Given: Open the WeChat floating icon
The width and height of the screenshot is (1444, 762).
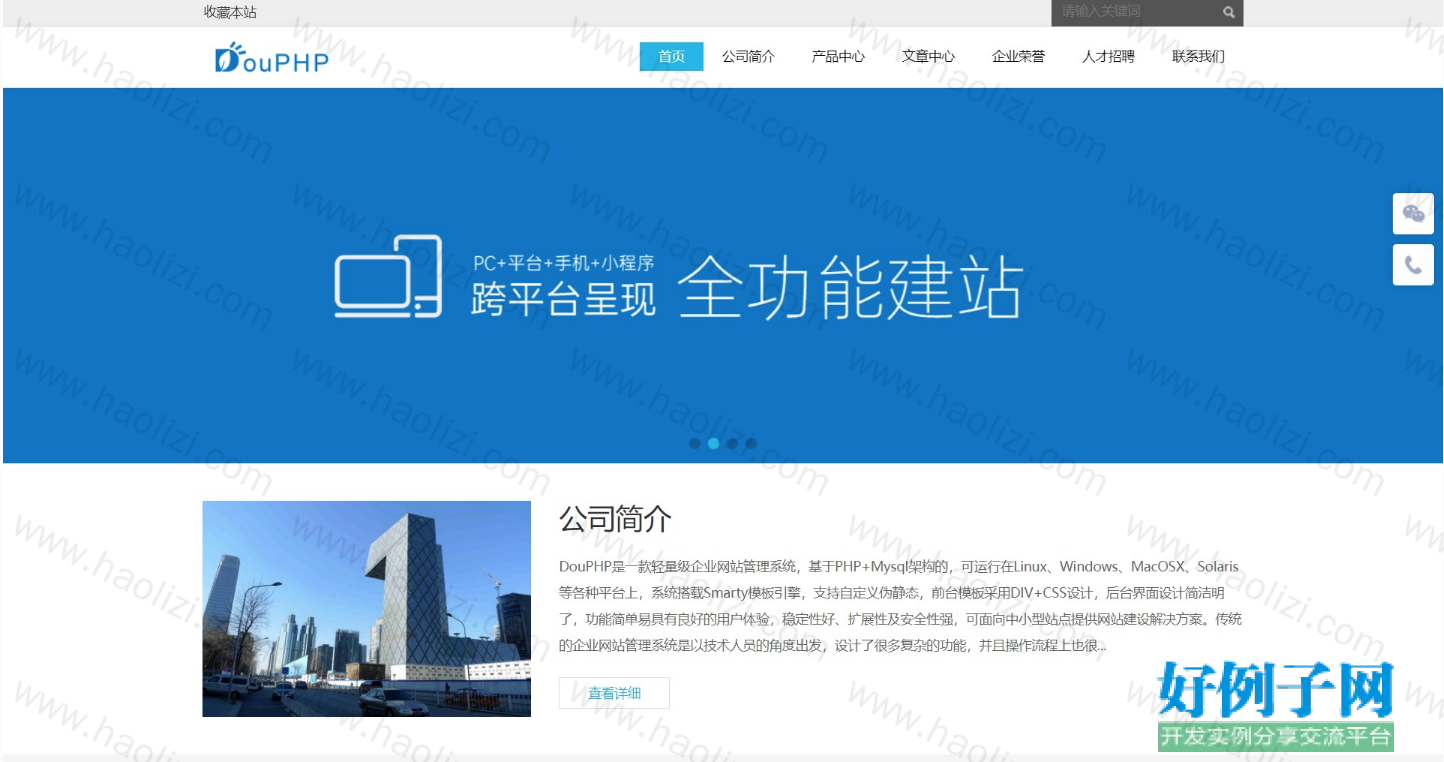Looking at the screenshot, I should [1413, 214].
